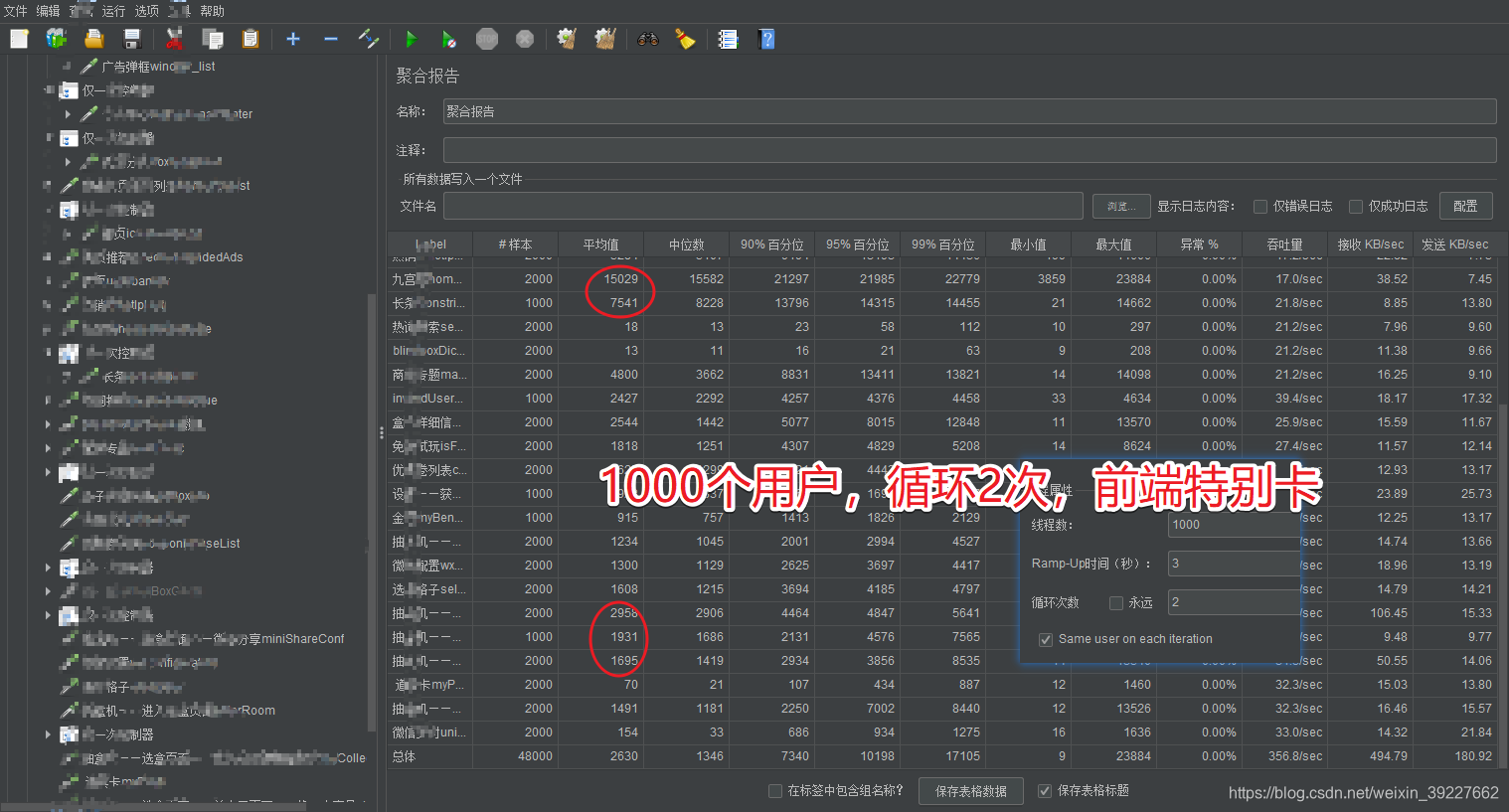Save the test plan using the save icon
Image resolution: width=1509 pixels, height=812 pixels.
[x=130, y=39]
